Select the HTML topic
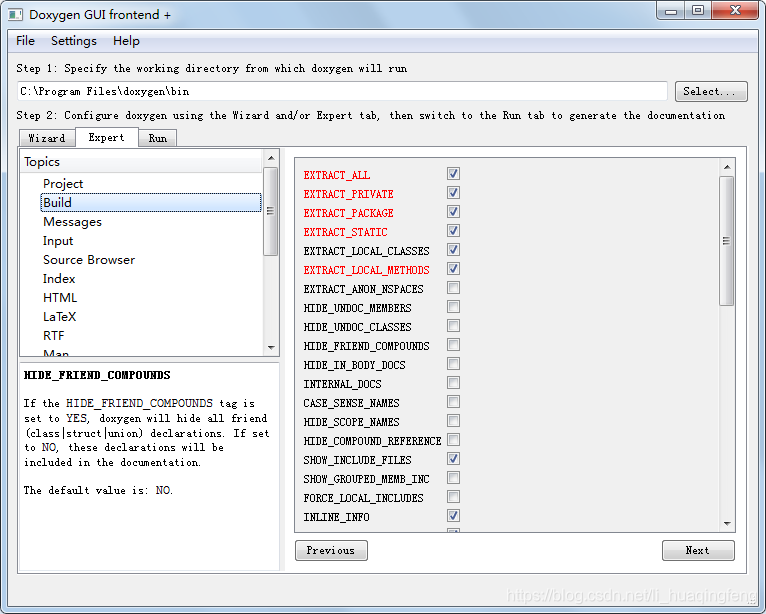This screenshot has width=766, height=614. (x=60, y=298)
